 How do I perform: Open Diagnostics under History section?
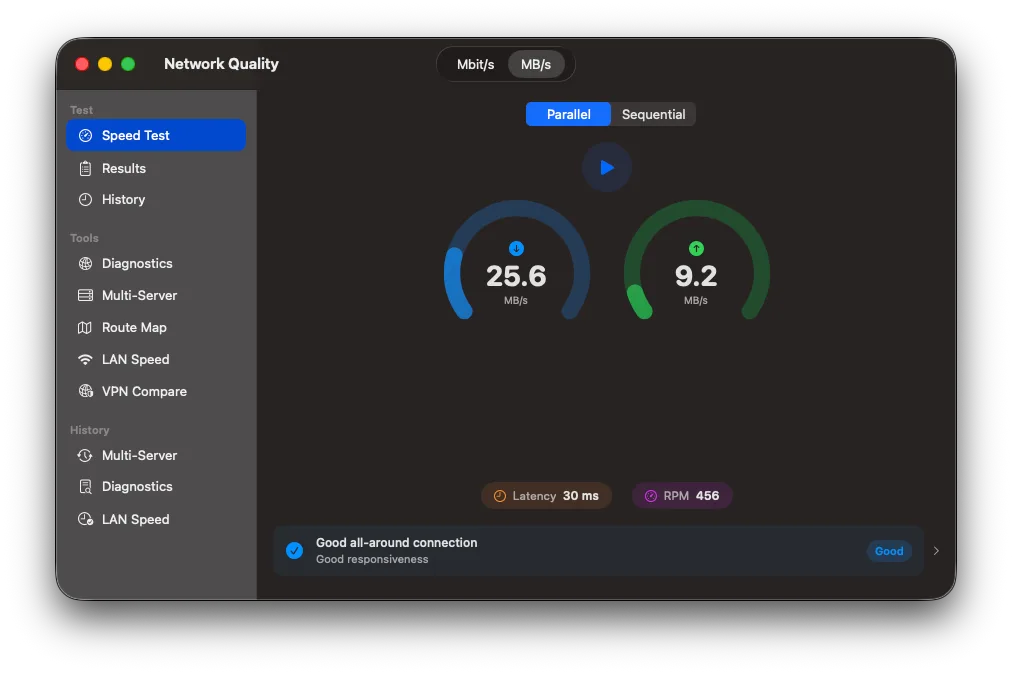156,487
